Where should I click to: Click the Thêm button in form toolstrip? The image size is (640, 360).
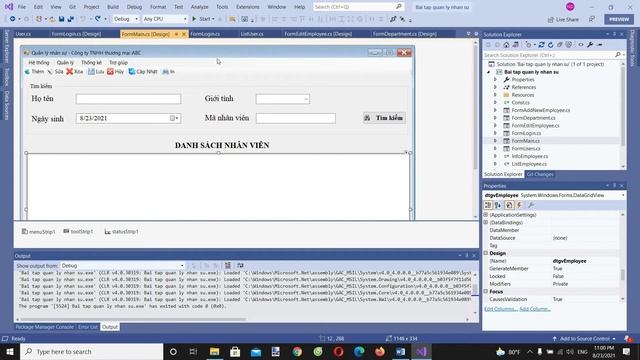click(x=34, y=71)
